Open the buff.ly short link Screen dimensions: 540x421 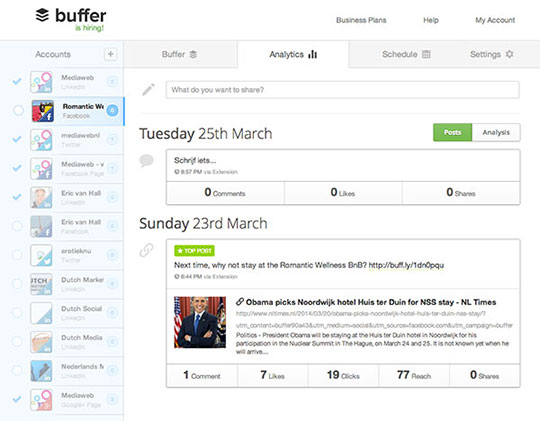[406, 265]
